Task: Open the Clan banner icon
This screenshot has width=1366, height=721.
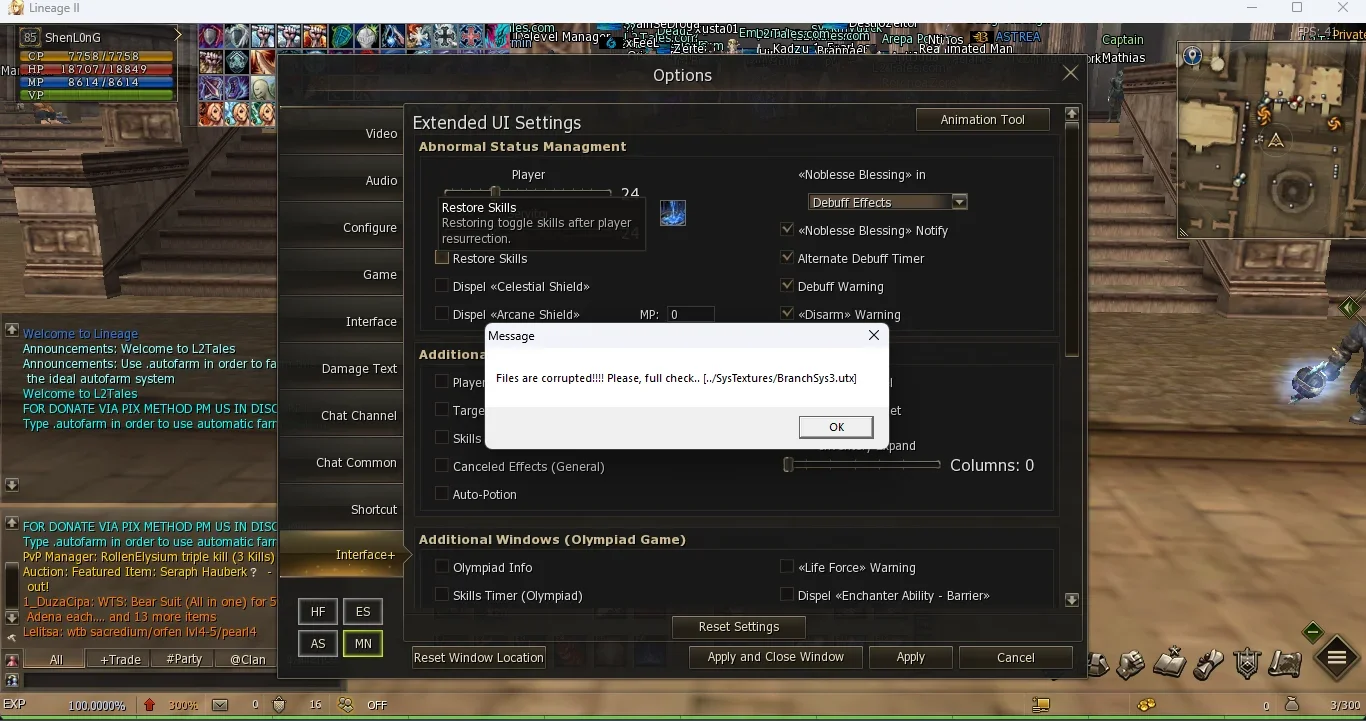Action: click(1247, 662)
